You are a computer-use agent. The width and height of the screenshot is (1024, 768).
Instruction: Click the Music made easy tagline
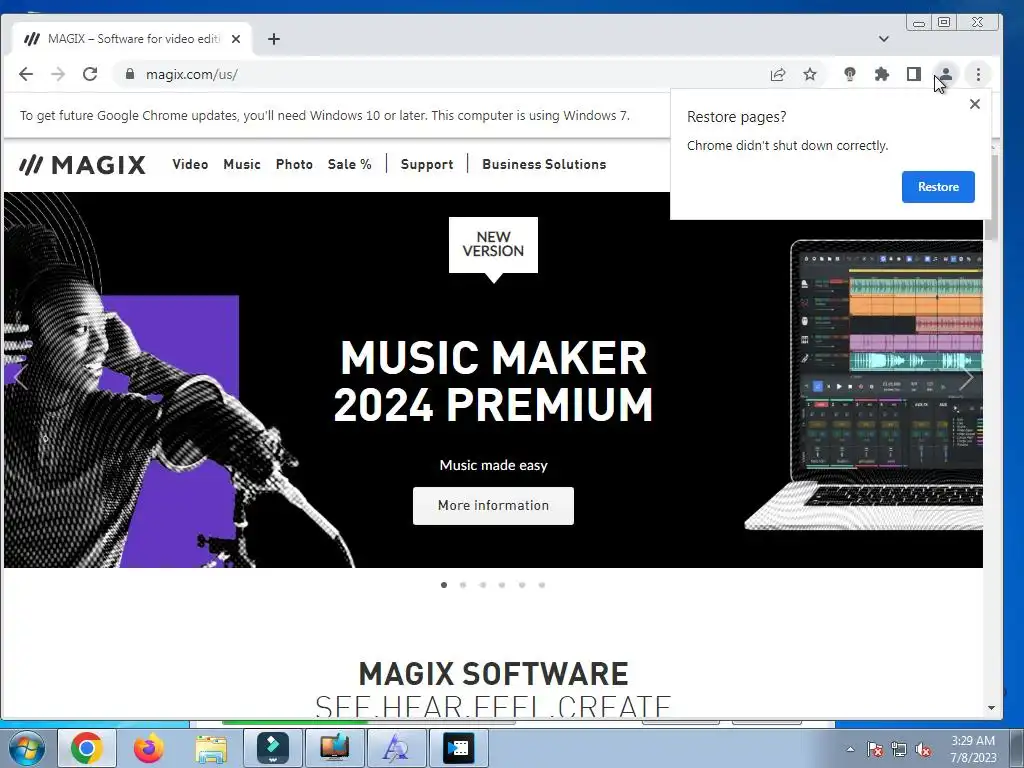click(x=493, y=466)
